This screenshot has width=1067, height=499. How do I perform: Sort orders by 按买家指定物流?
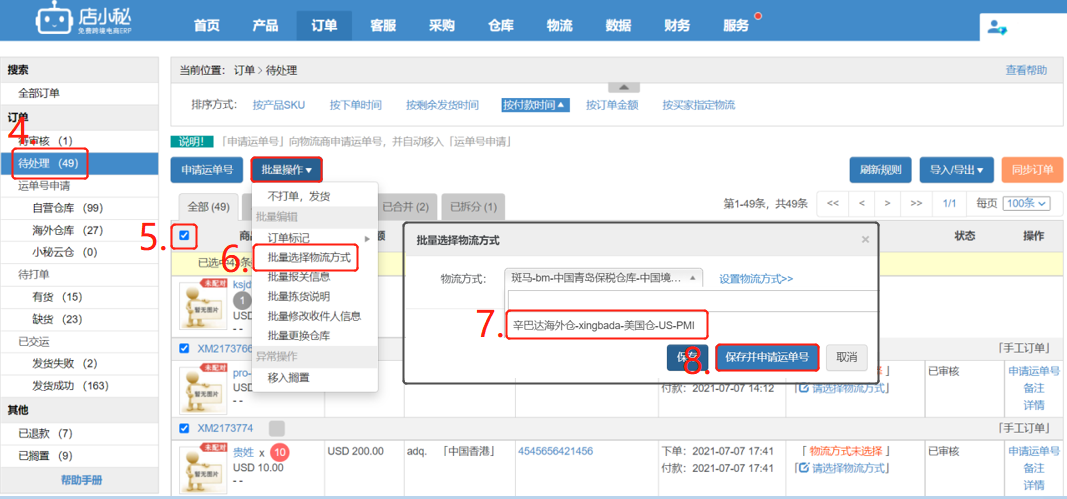(x=698, y=105)
